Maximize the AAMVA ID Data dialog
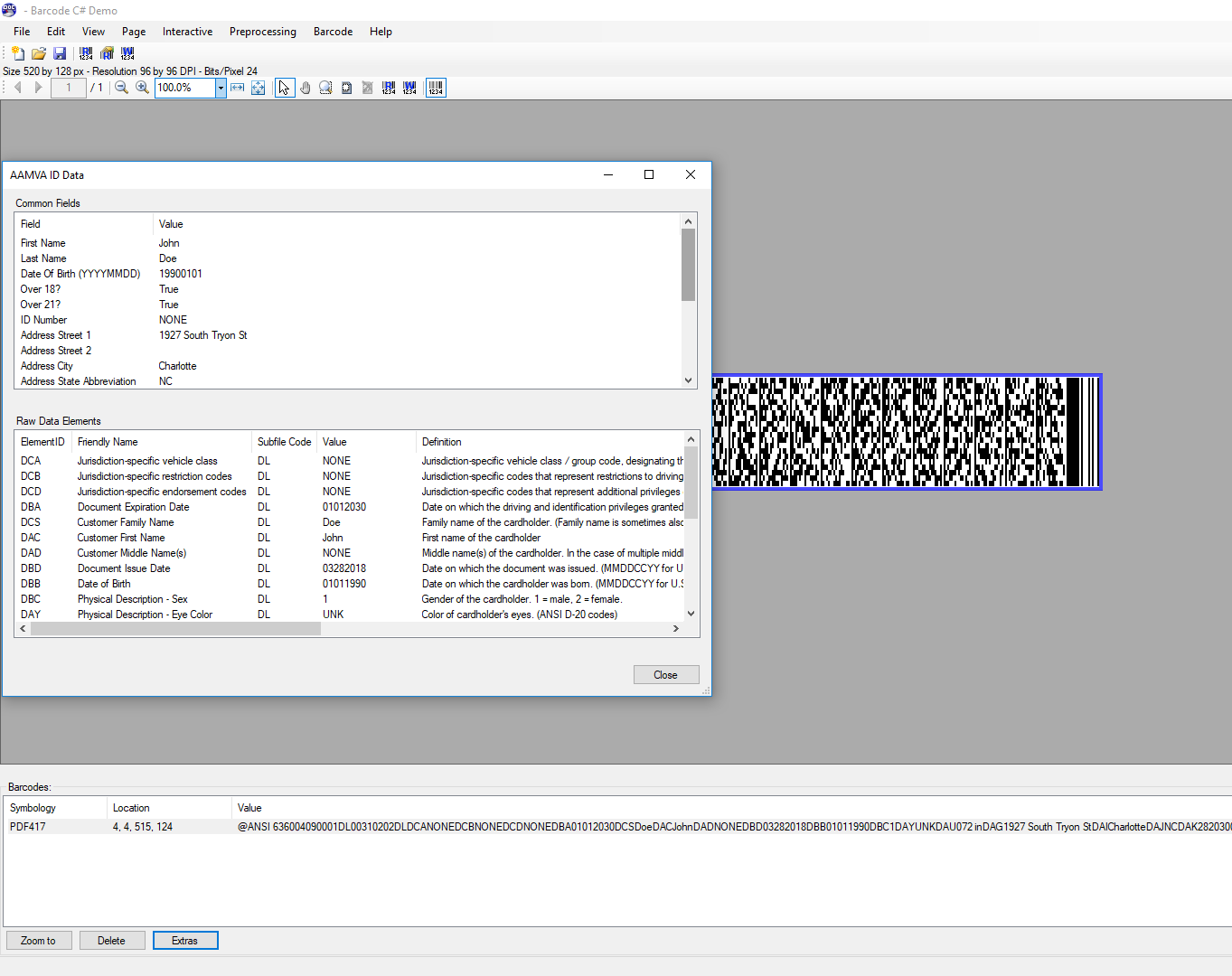The width and height of the screenshot is (1232, 976). [x=649, y=174]
